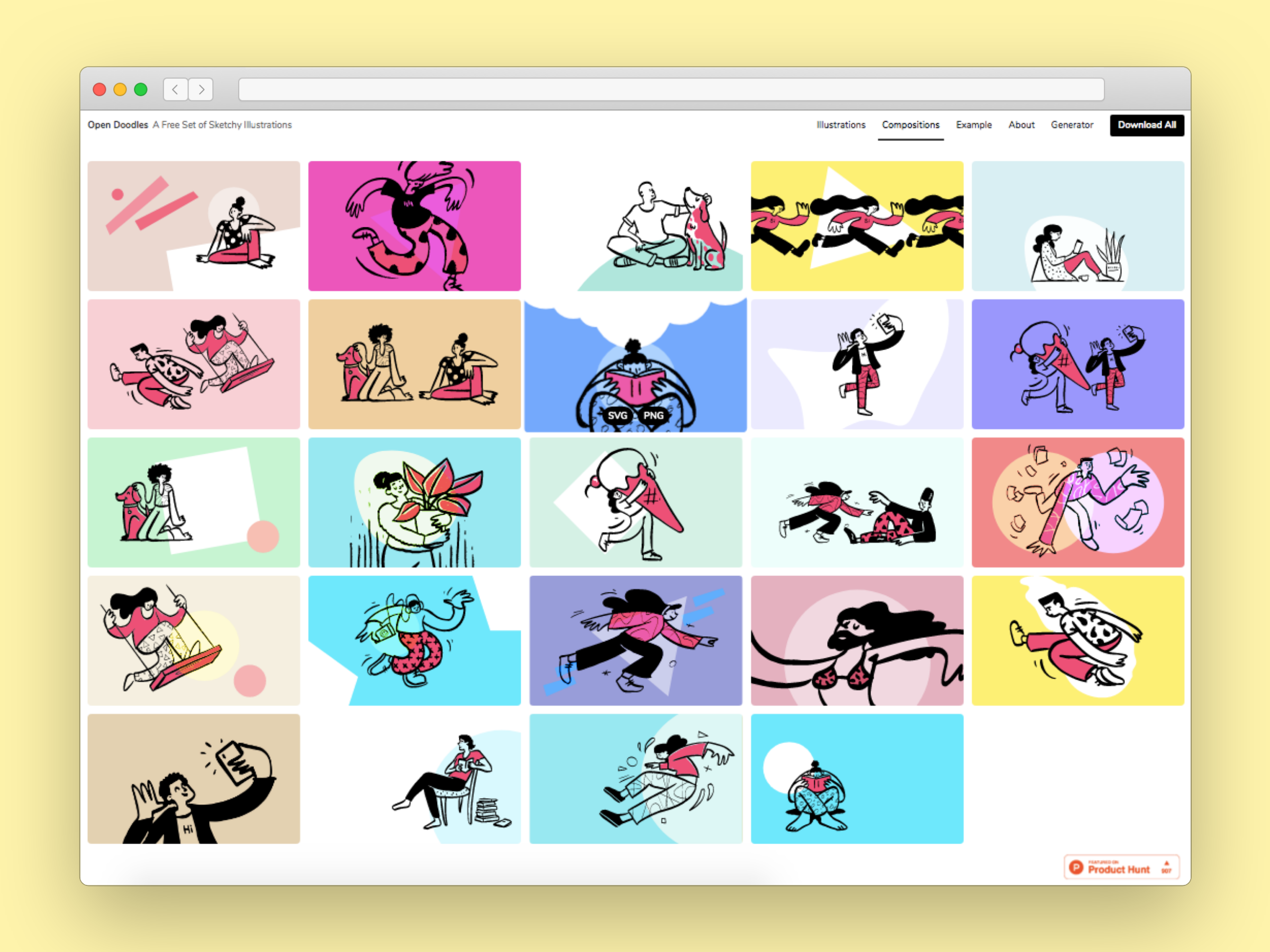The width and height of the screenshot is (1270, 952).
Task: Open the Illustrations tab
Action: (x=840, y=125)
